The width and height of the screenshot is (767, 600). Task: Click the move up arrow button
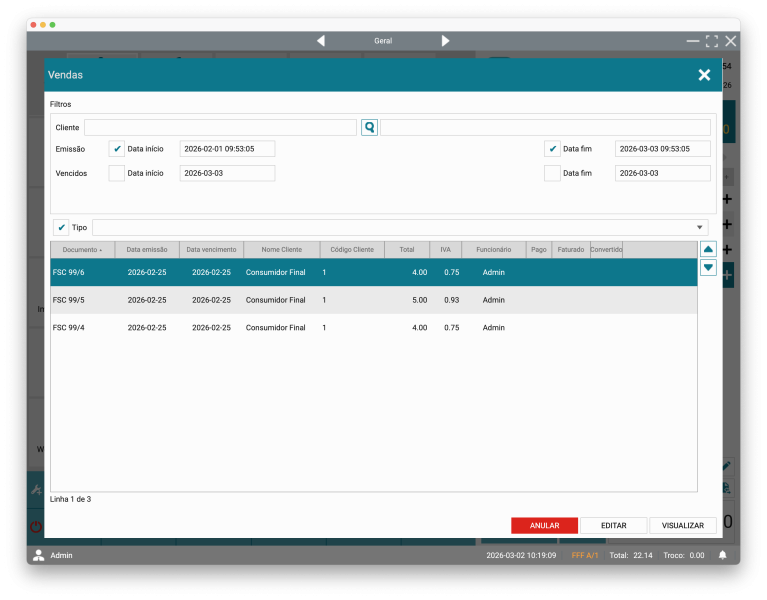[708, 249]
